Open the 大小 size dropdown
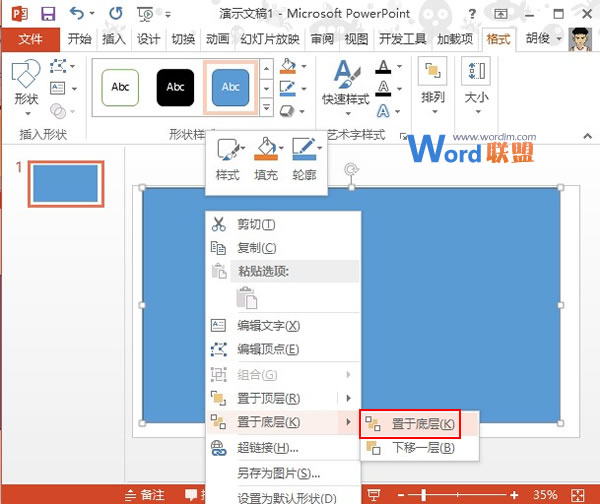600x504 pixels. pyautogui.click(x=476, y=86)
